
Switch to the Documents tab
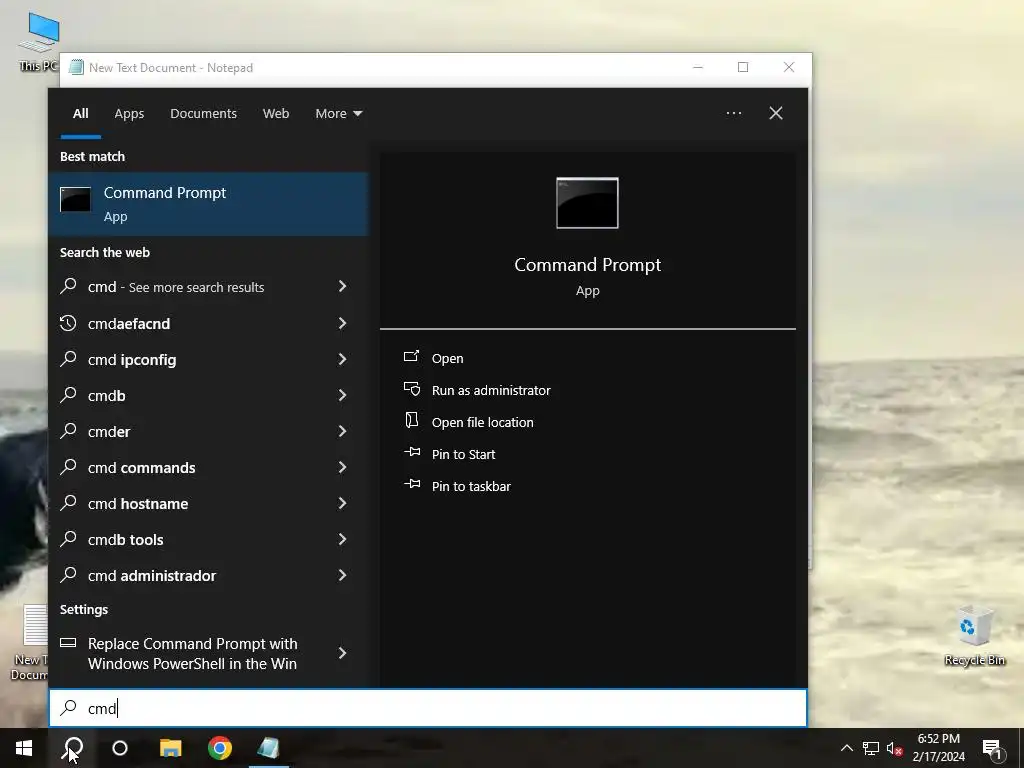pyautogui.click(x=203, y=114)
